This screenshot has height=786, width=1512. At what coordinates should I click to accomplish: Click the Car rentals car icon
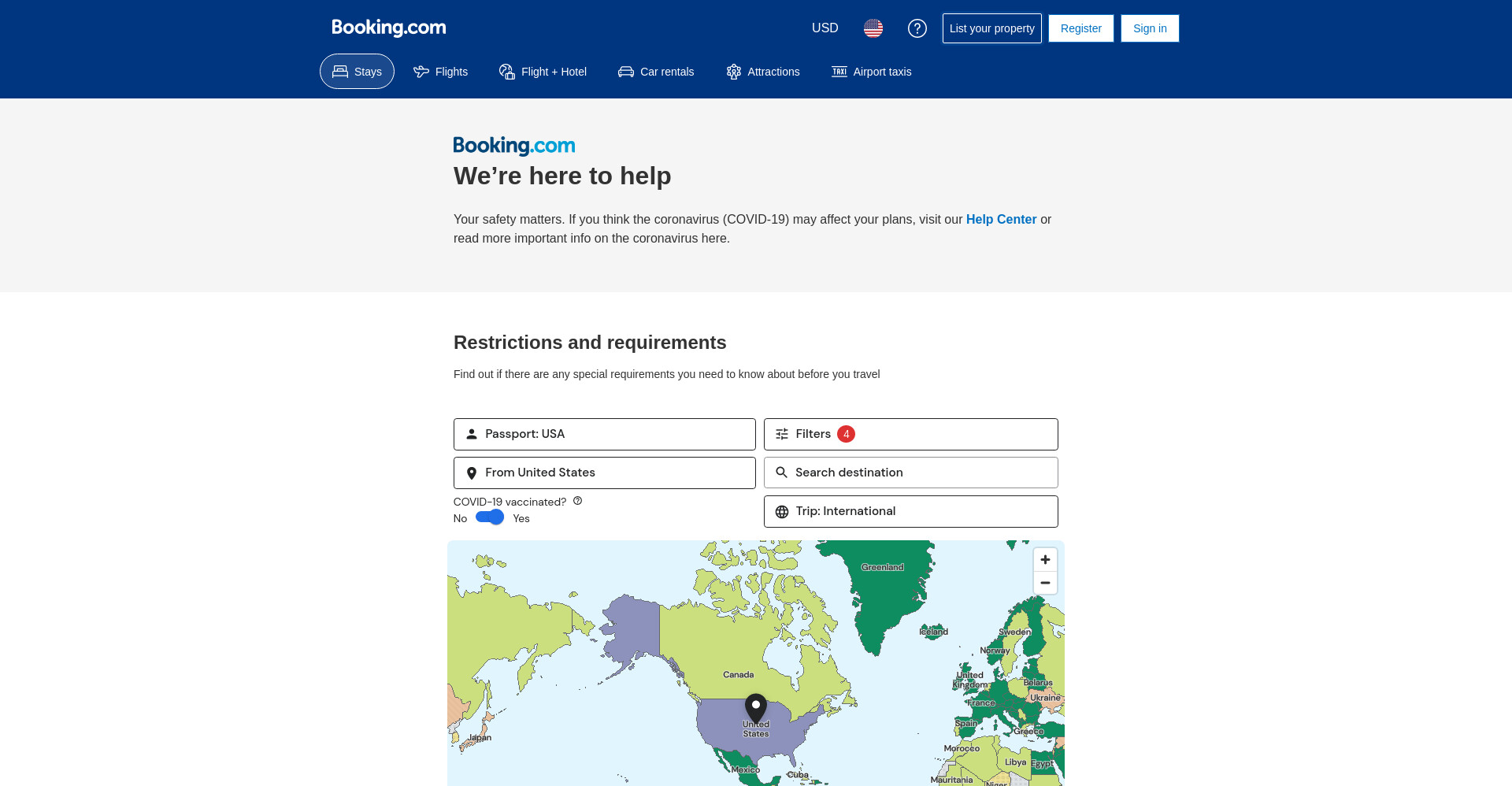coord(626,72)
